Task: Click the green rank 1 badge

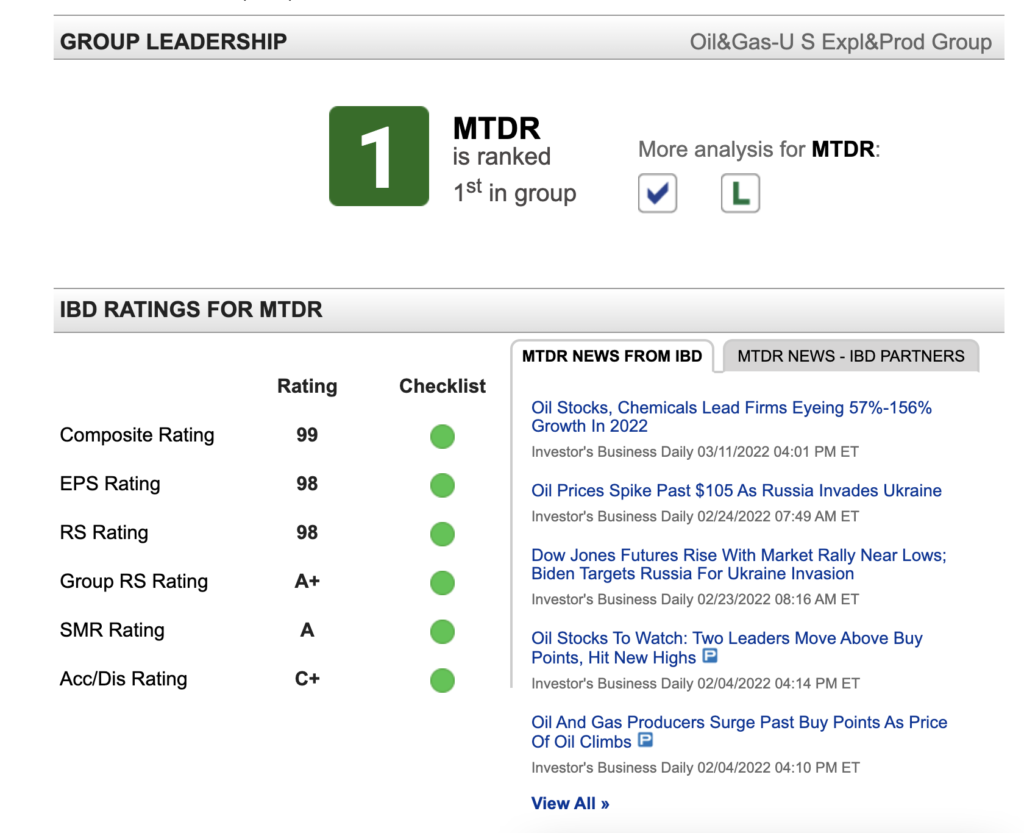Action: [379, 156]
